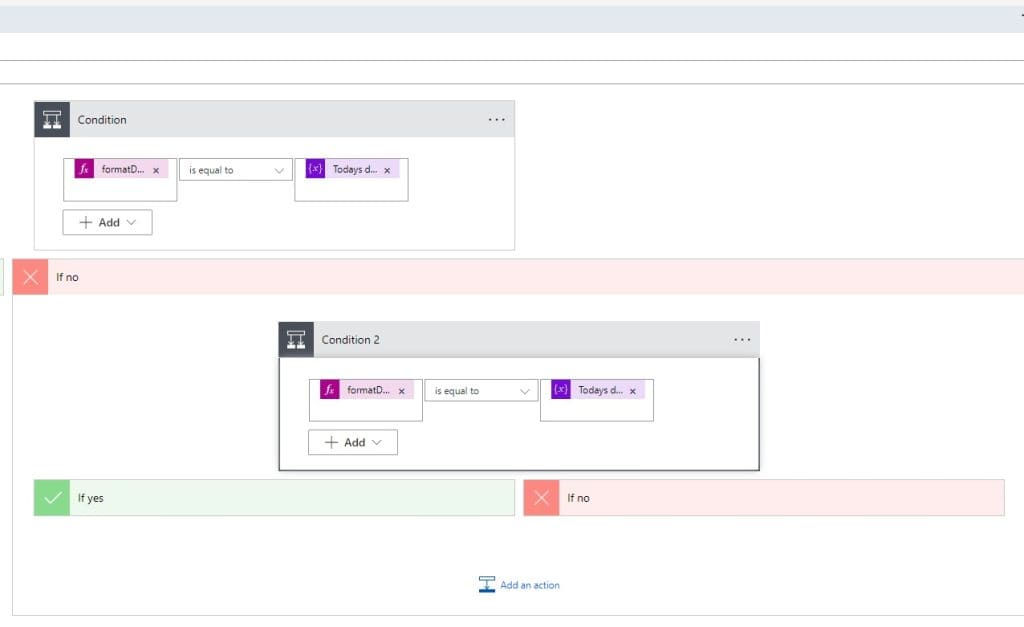Click the variable icon in Condition
The image size is (1024, 627).
(315, 169)
